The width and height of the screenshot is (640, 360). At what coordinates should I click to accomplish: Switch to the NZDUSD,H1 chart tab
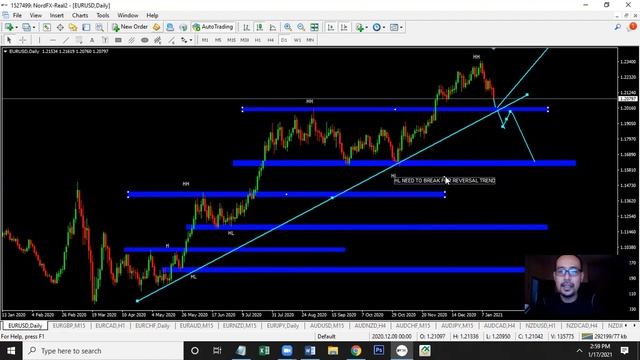coord(540,326)
